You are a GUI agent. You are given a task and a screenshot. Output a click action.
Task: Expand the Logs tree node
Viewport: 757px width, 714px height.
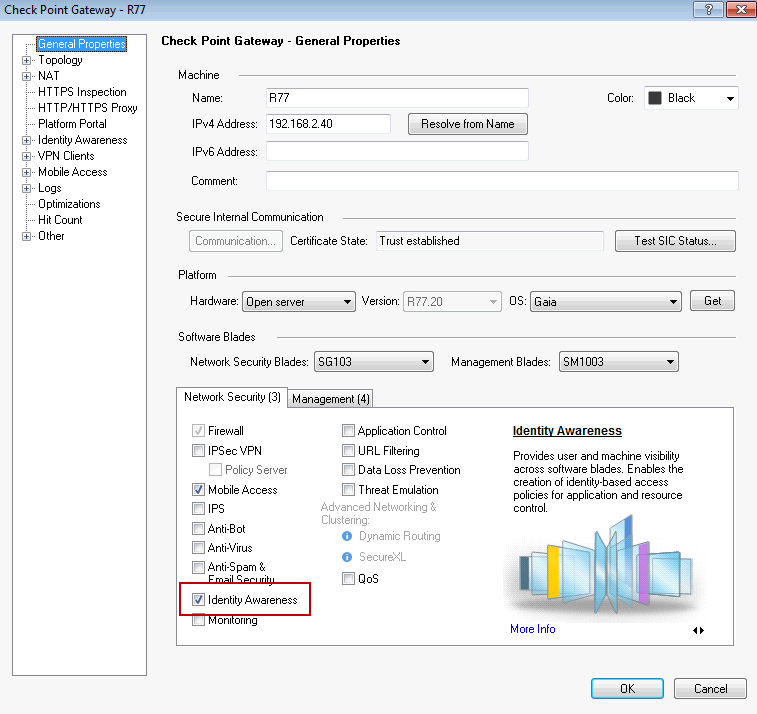click(26, 188)
